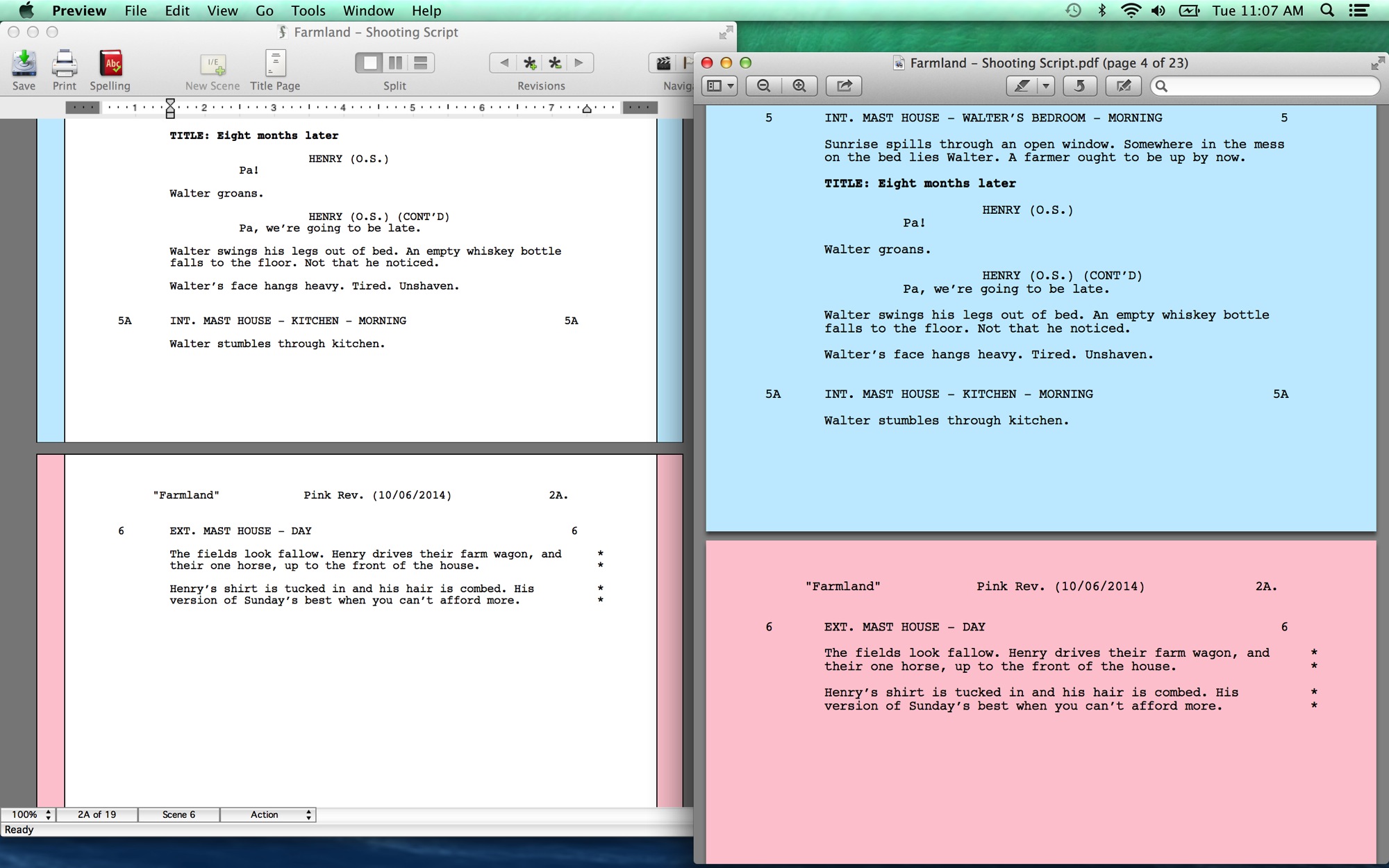Click the Share button in Preview

tap(844, 86)
